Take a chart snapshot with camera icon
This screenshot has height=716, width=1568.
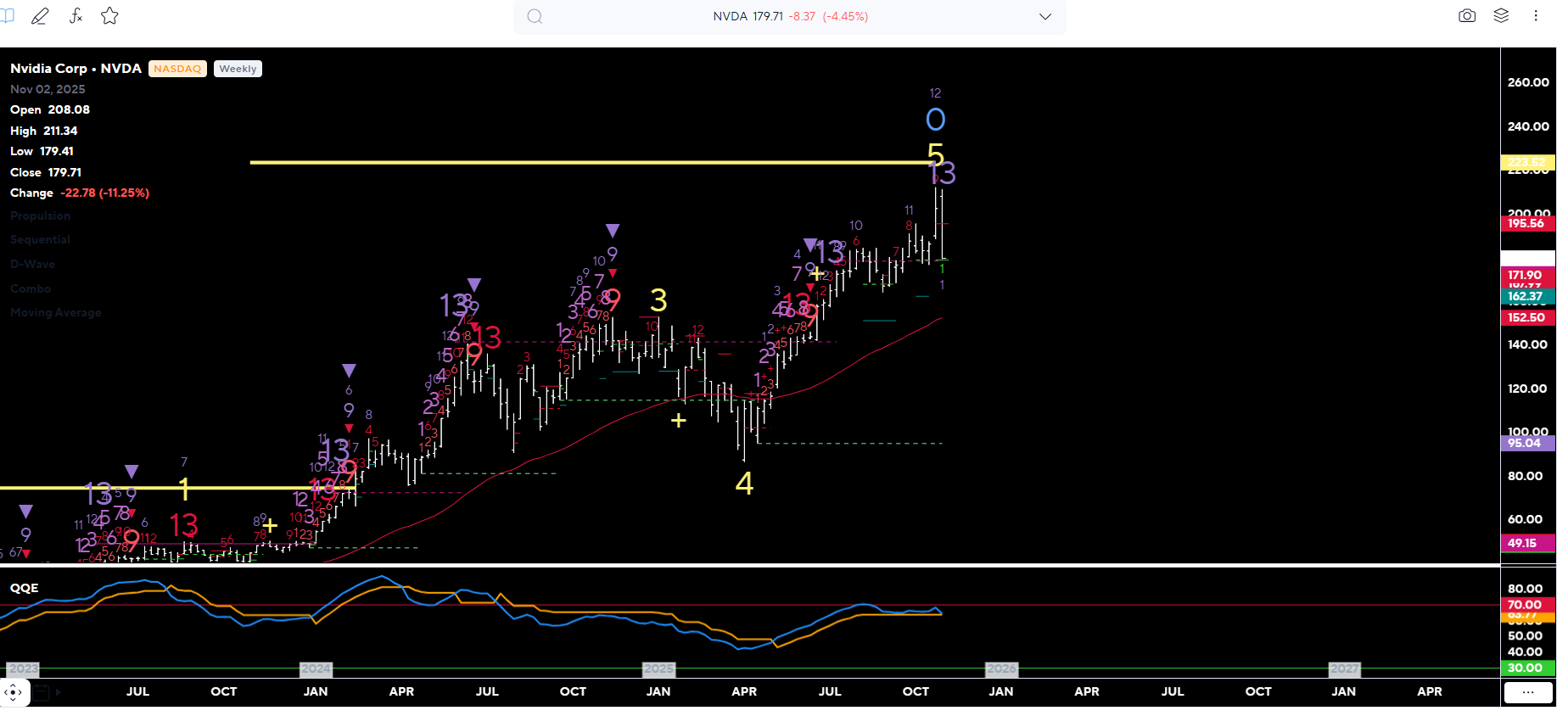click(1467, 16)
